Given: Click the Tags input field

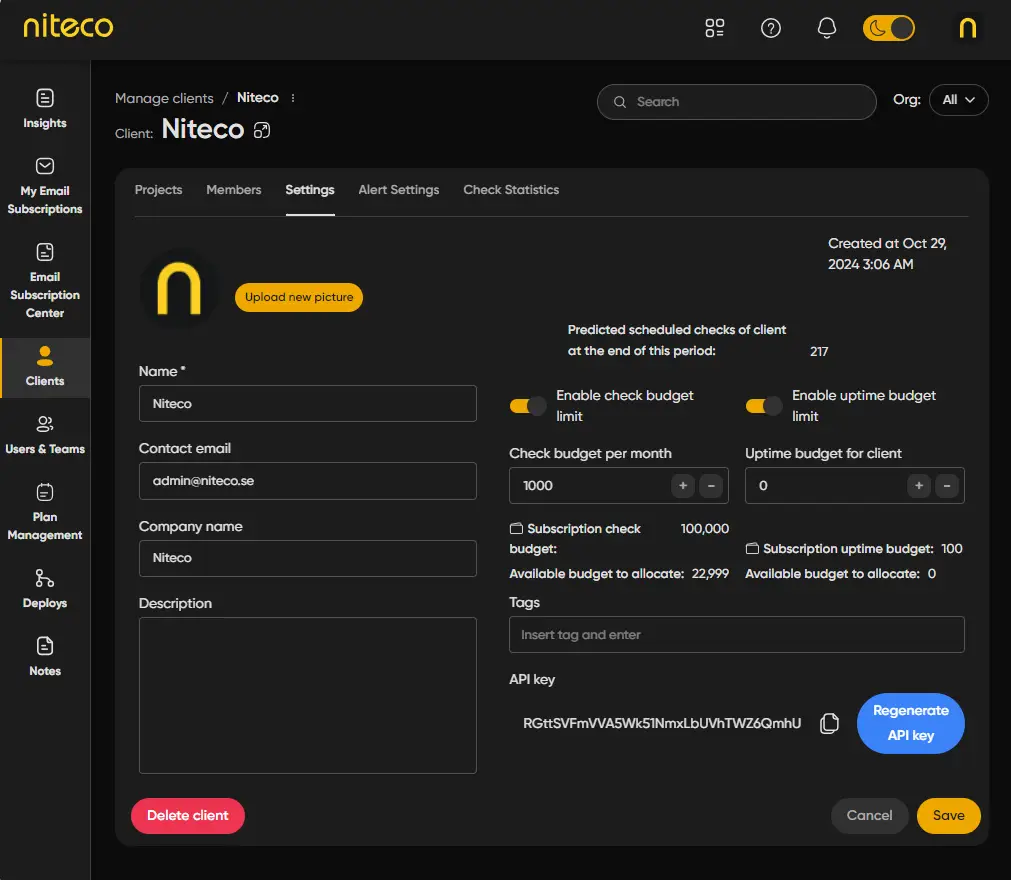Looking at the screenshot, I should coord(736,634).
